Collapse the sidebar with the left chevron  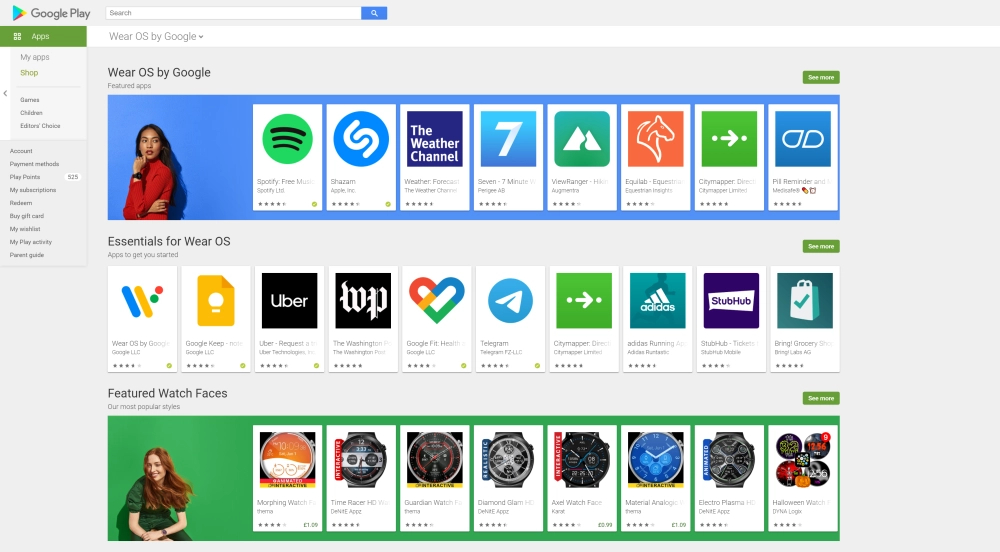click(x=5, y=94)
